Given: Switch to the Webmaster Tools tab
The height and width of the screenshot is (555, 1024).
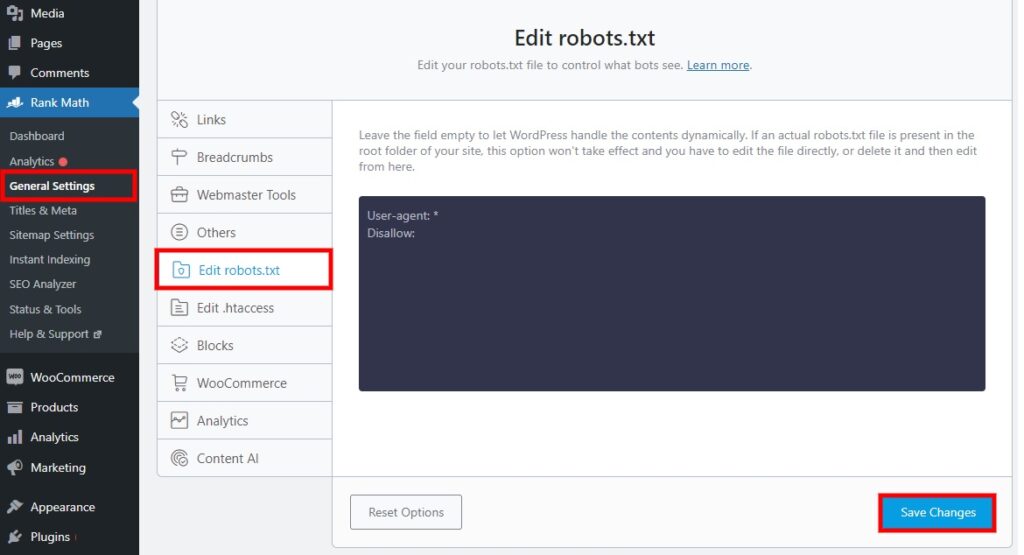Looking at the screenshot, I should [x=244, y=195].
